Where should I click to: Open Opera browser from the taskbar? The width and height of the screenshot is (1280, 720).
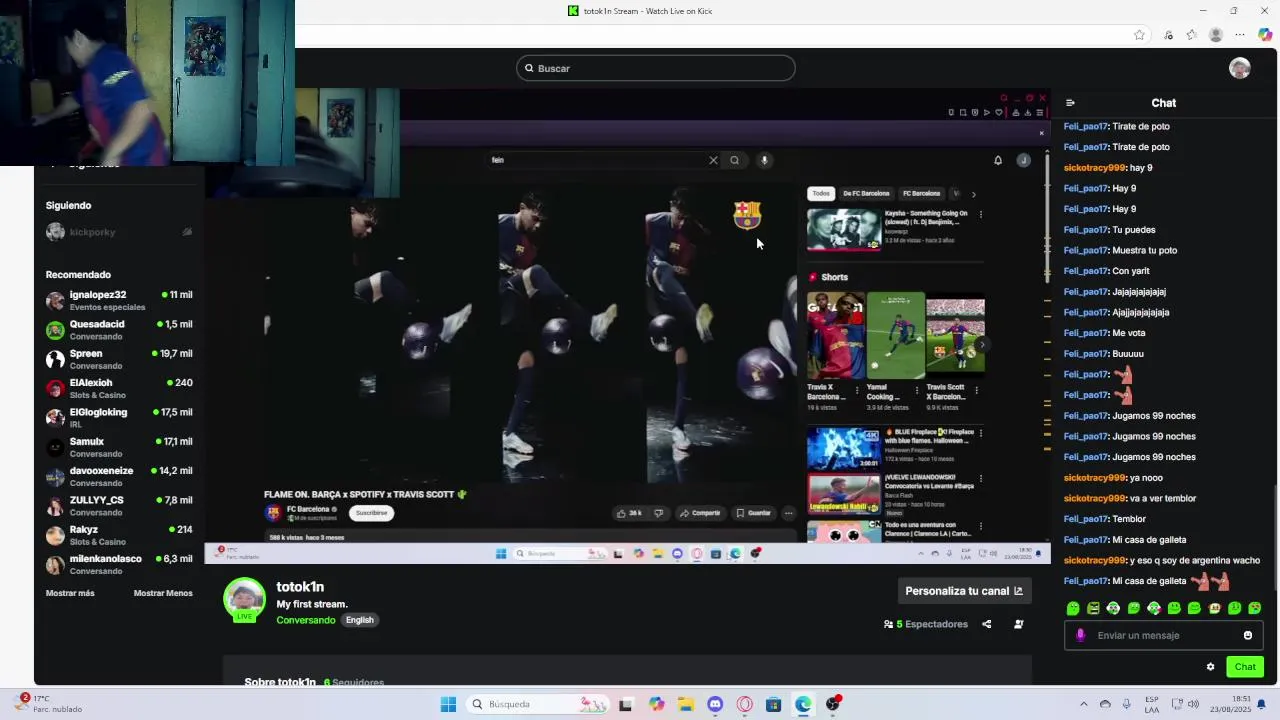(744, 704)
